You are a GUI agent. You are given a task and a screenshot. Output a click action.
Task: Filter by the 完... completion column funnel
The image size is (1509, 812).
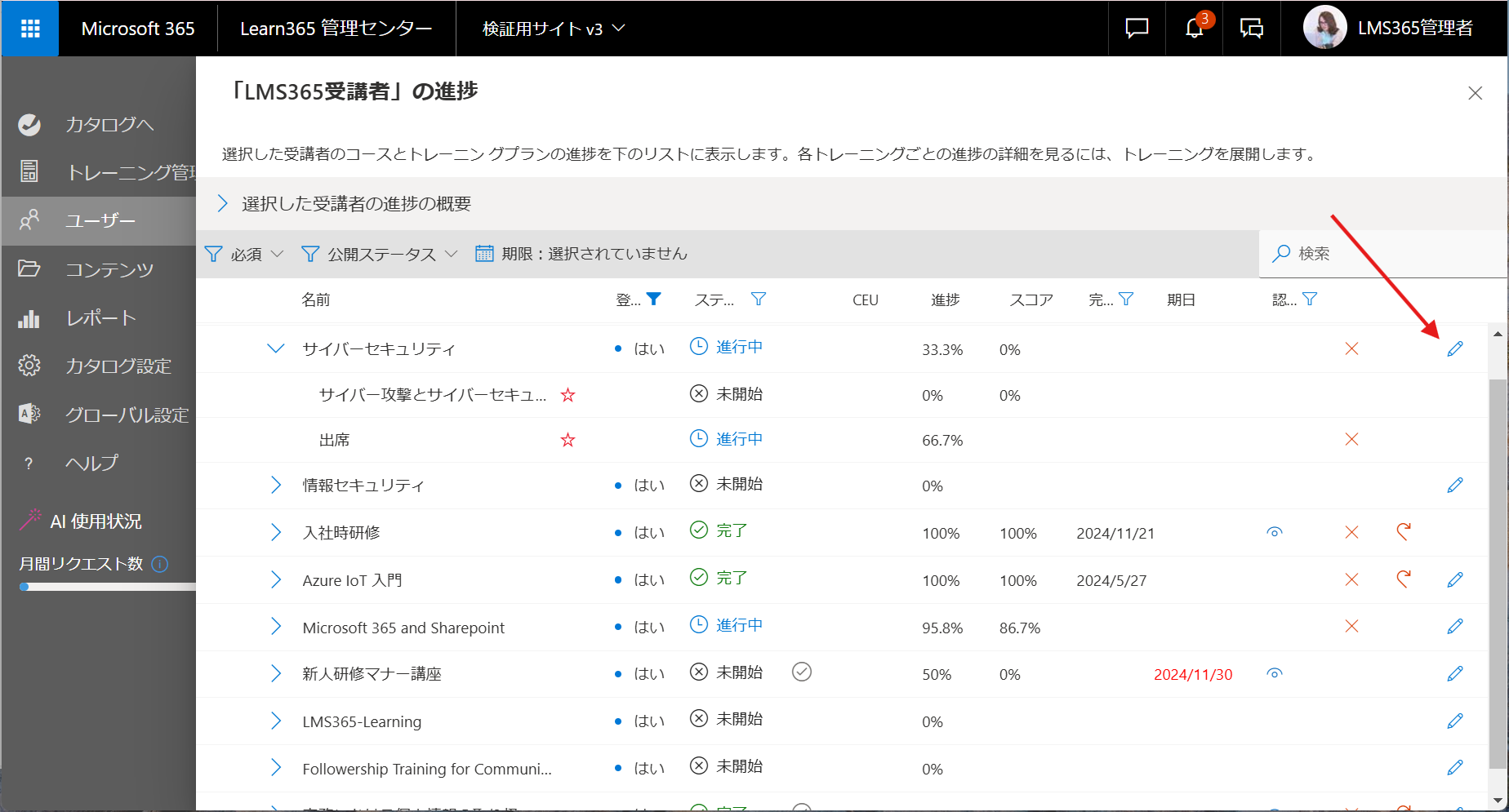(x=1126, y=299)
